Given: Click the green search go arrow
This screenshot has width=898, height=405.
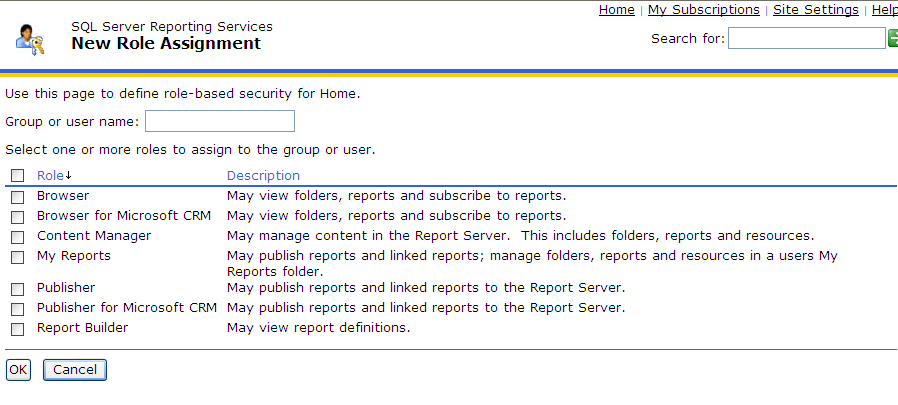Looking at the screenshot, I should [893, 38].
